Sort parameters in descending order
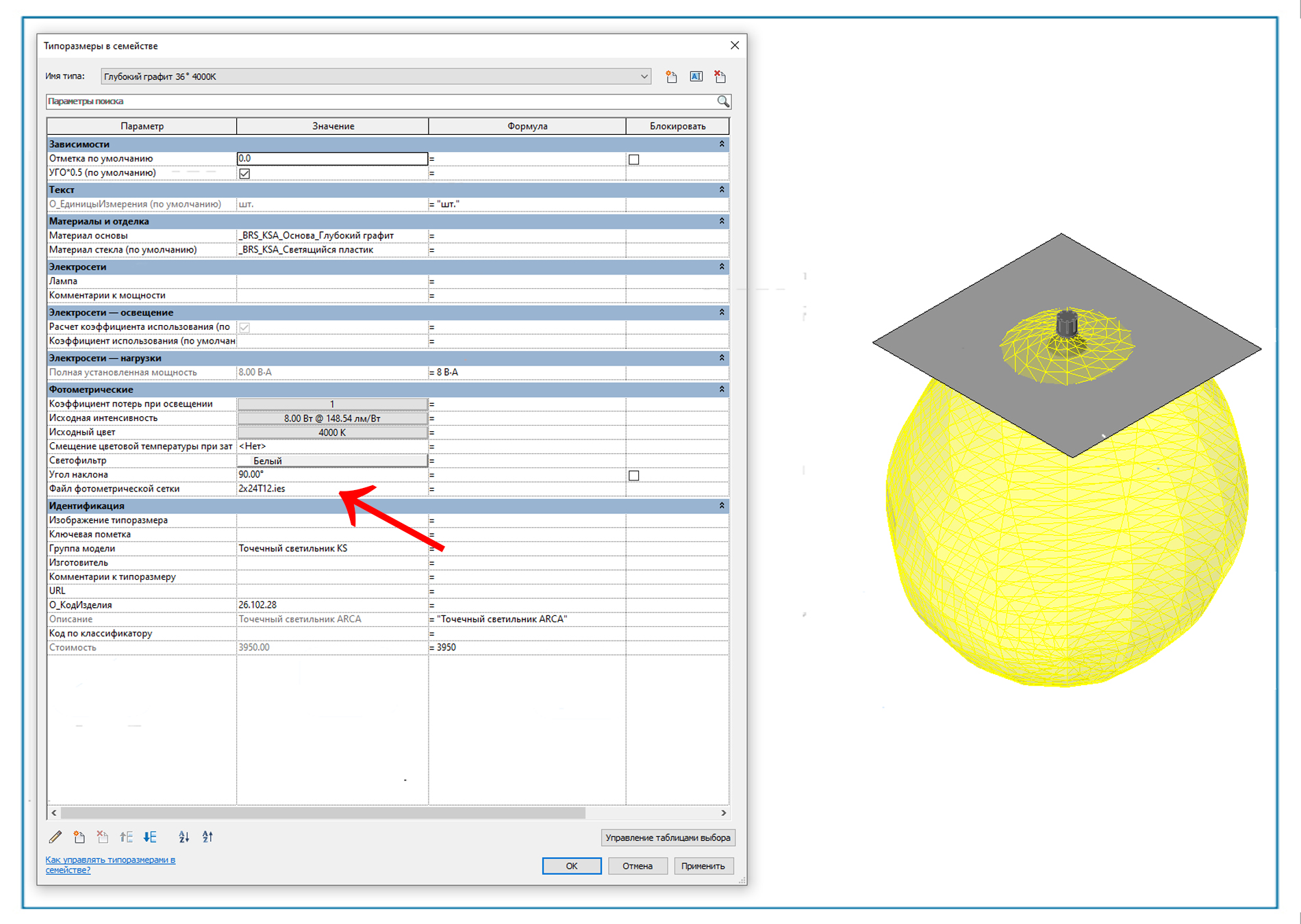The image size is (1301, 924). [x=207, y=836]
